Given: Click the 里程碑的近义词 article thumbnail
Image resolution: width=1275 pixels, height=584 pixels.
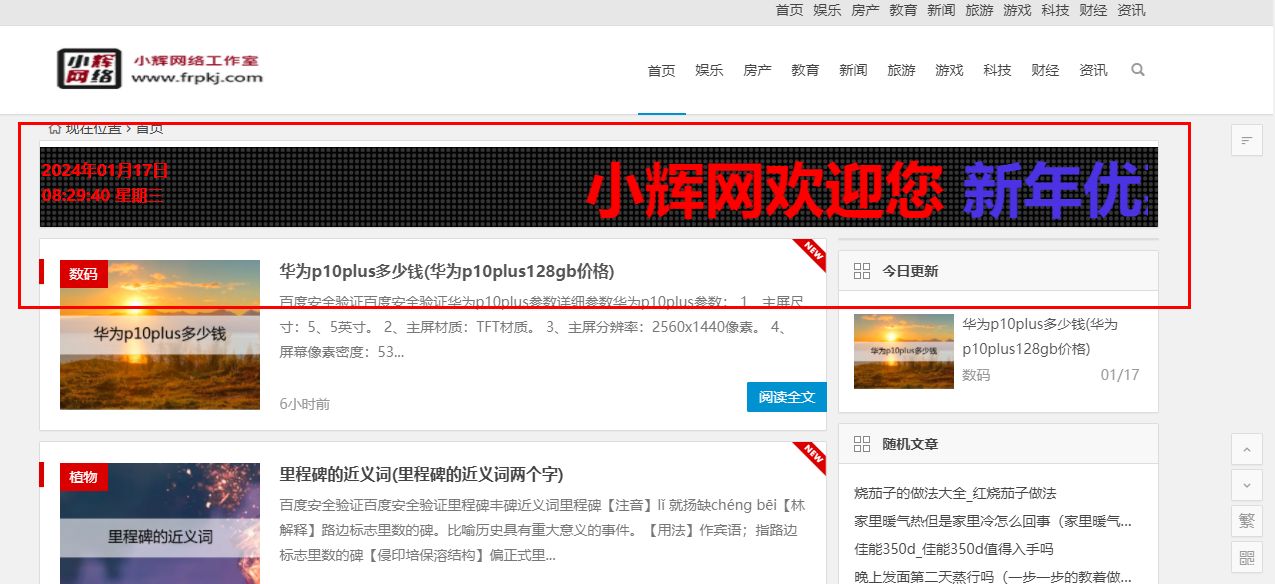Looking at the screenshot, I should 160,523.
